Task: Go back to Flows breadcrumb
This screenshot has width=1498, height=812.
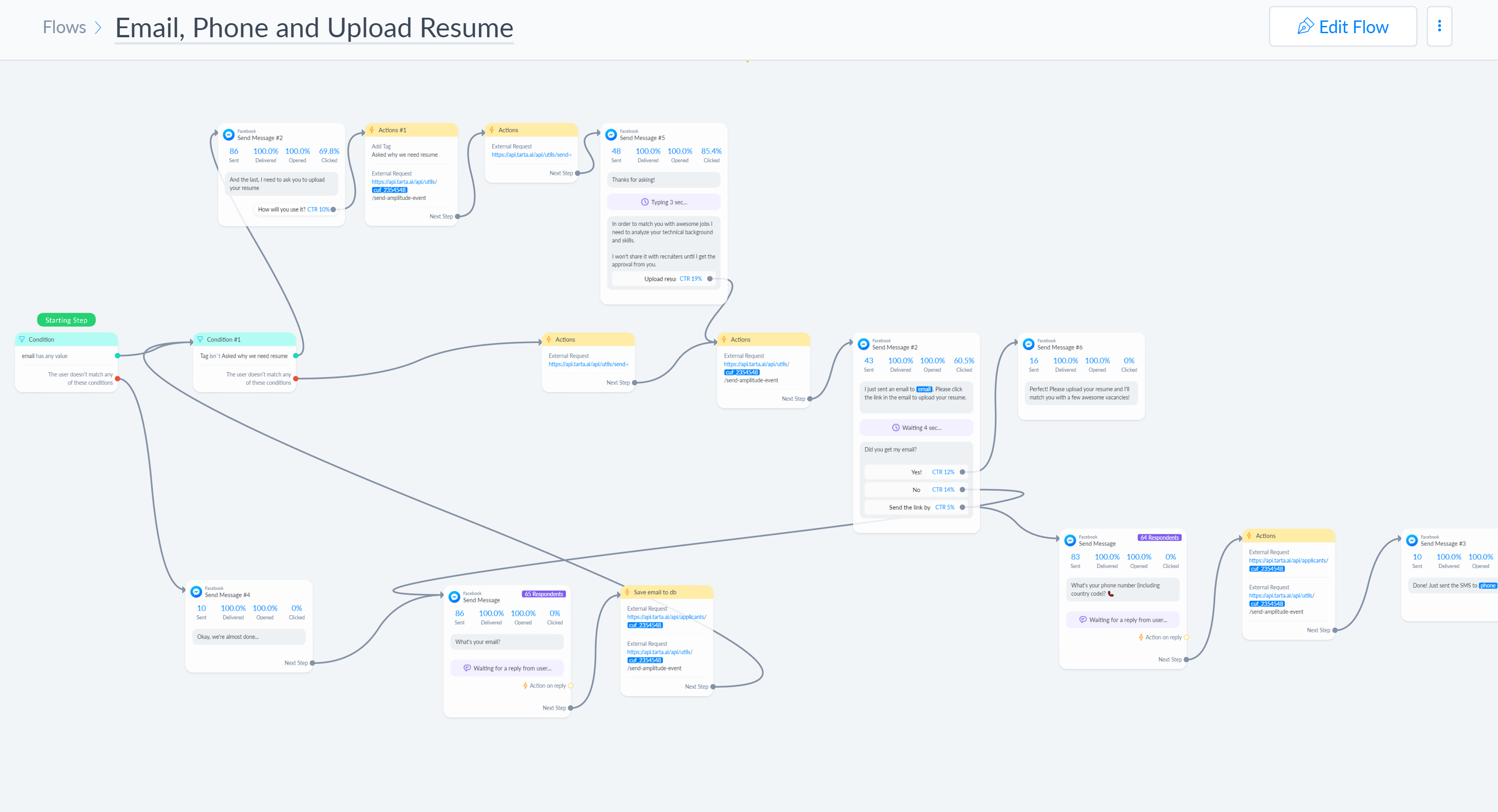Action: pos(64,27)
